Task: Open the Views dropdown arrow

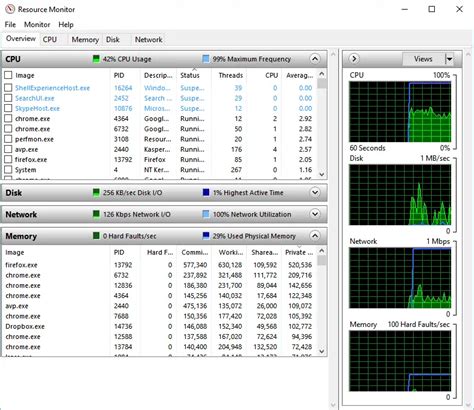Action: coord(449,59)
